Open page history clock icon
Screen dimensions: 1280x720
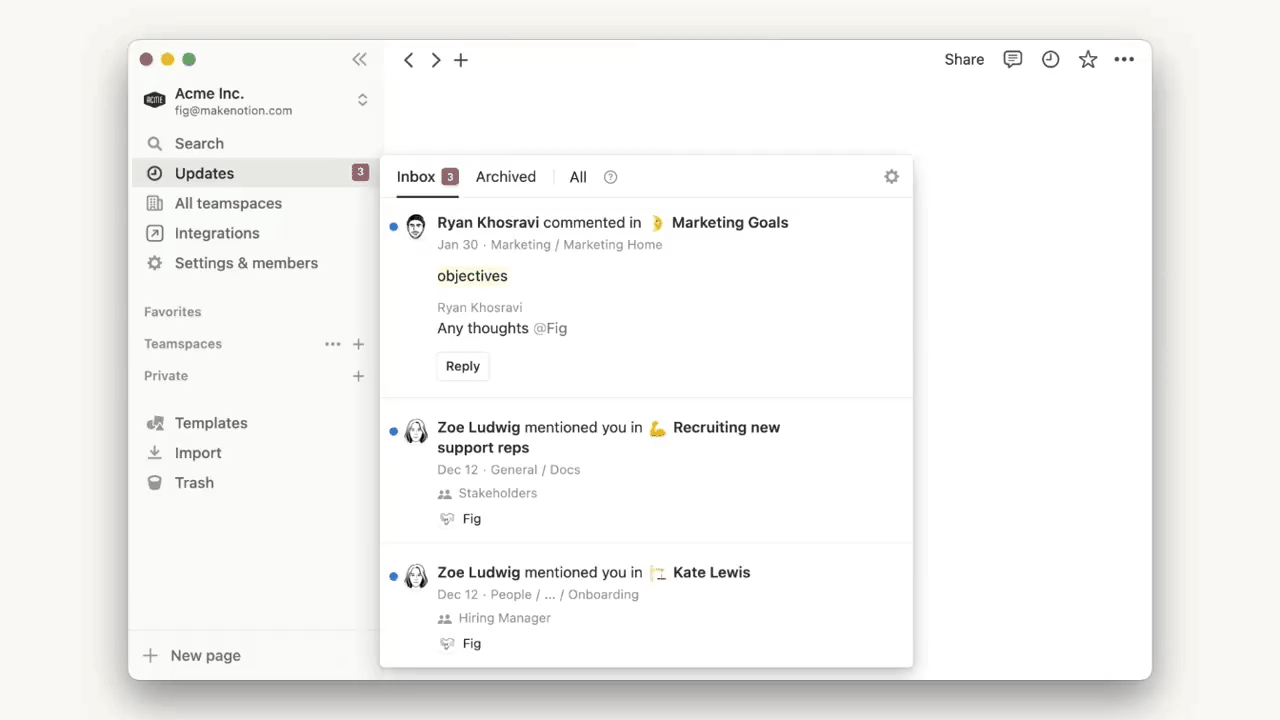(1050, 60)
